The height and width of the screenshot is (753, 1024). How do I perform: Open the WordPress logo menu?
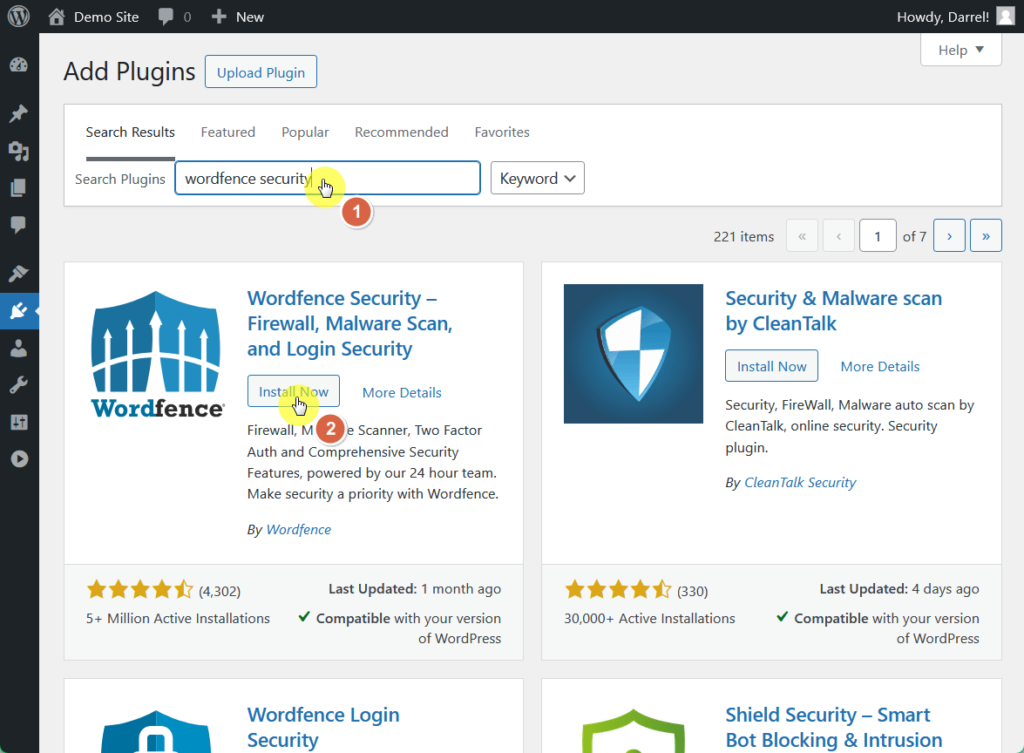18,16
